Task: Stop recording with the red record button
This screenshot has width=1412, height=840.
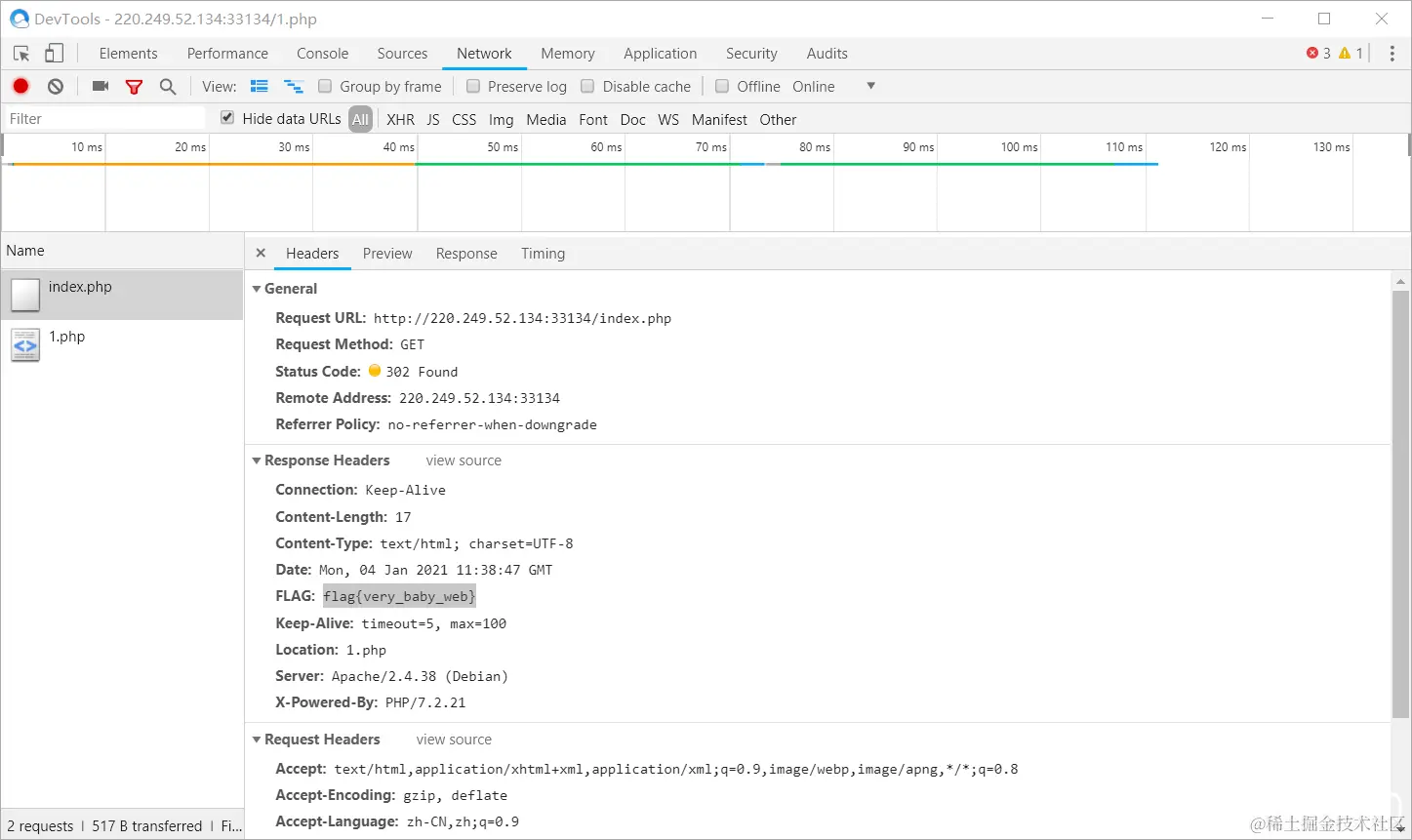Action: (20, 86)
